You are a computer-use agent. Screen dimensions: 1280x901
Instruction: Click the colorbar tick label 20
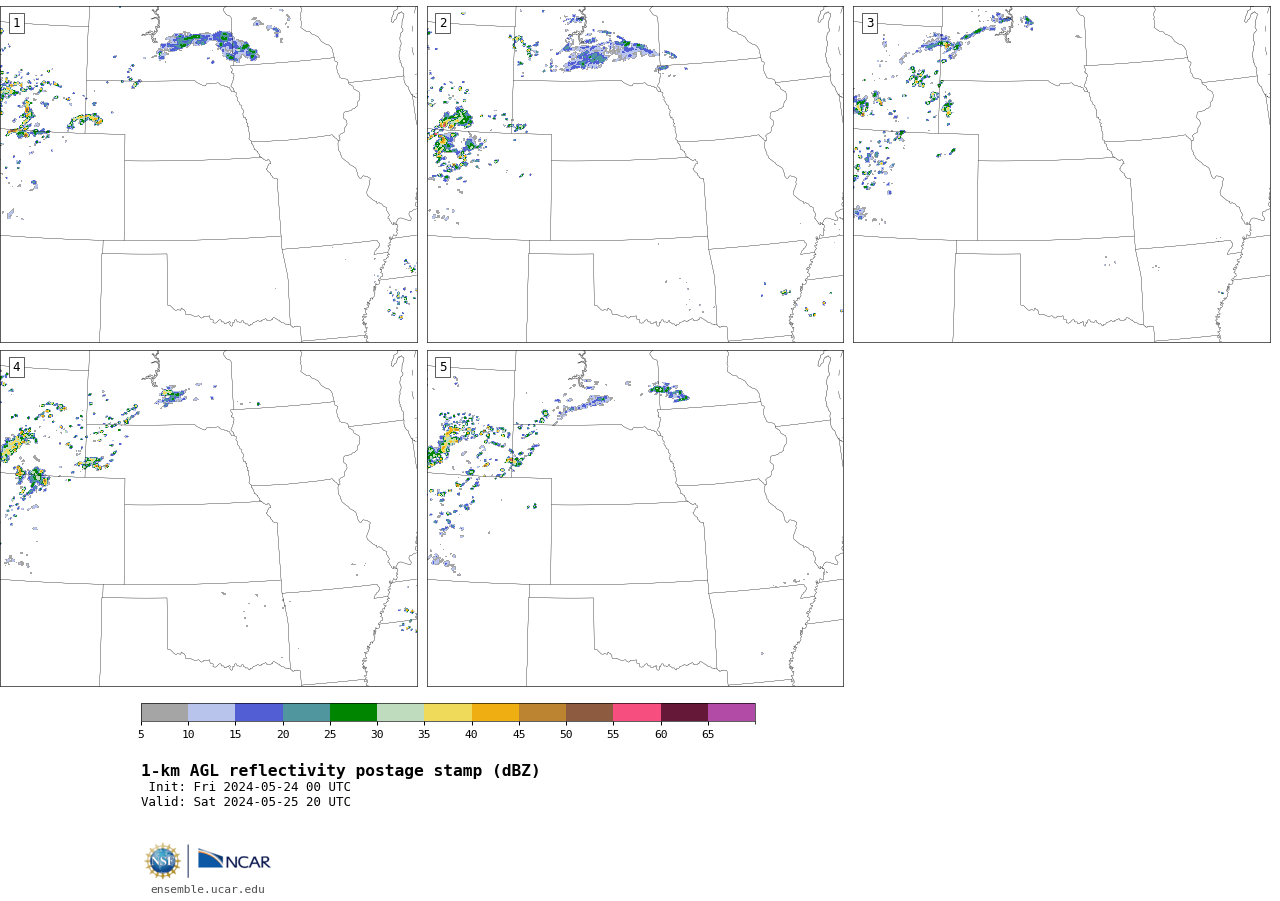click(x=283, y=735)
